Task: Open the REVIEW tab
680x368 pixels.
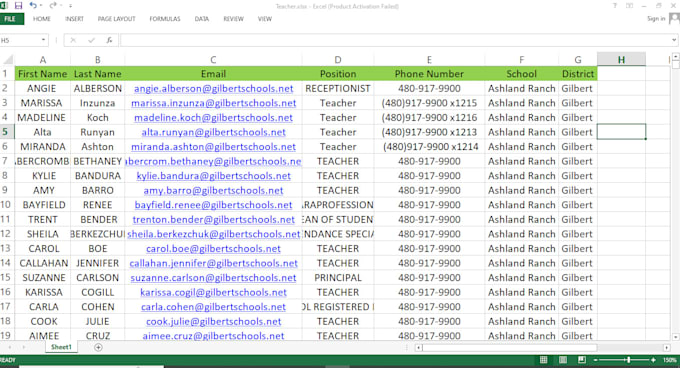Action: pyautogui.click(x=233, y=19)
